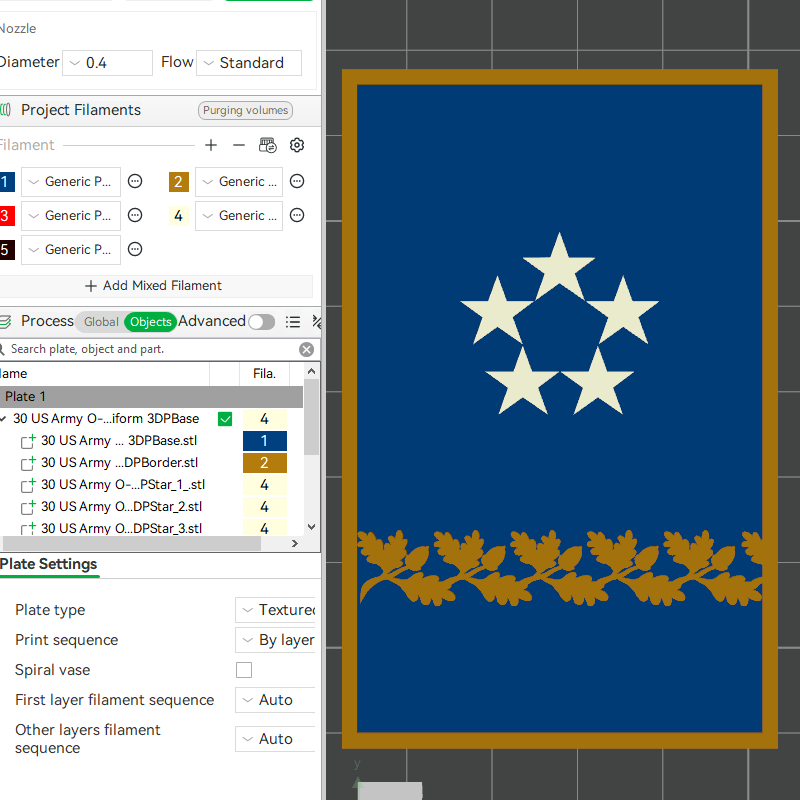
Task: Toggle Advanced mode switch
Action: [x=261, y=322]
